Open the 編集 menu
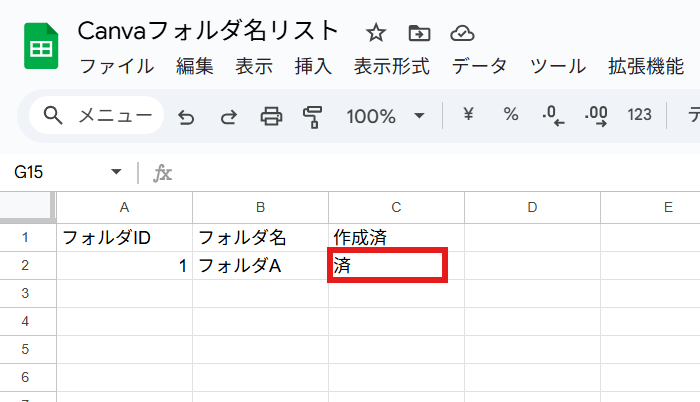This screenshot has width=700, height=402. tap(195, 67)
